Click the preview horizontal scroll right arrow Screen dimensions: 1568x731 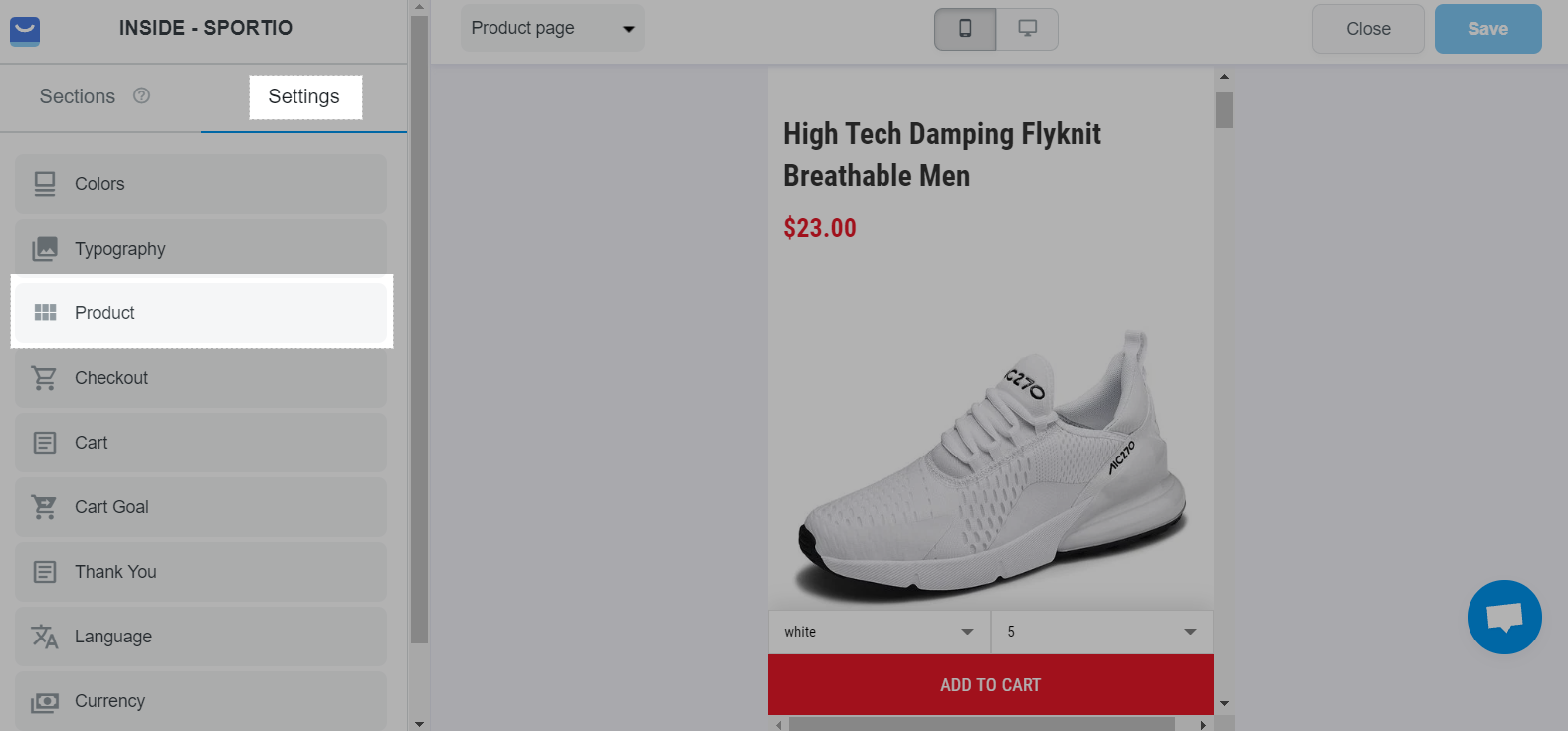(1203, 725)
